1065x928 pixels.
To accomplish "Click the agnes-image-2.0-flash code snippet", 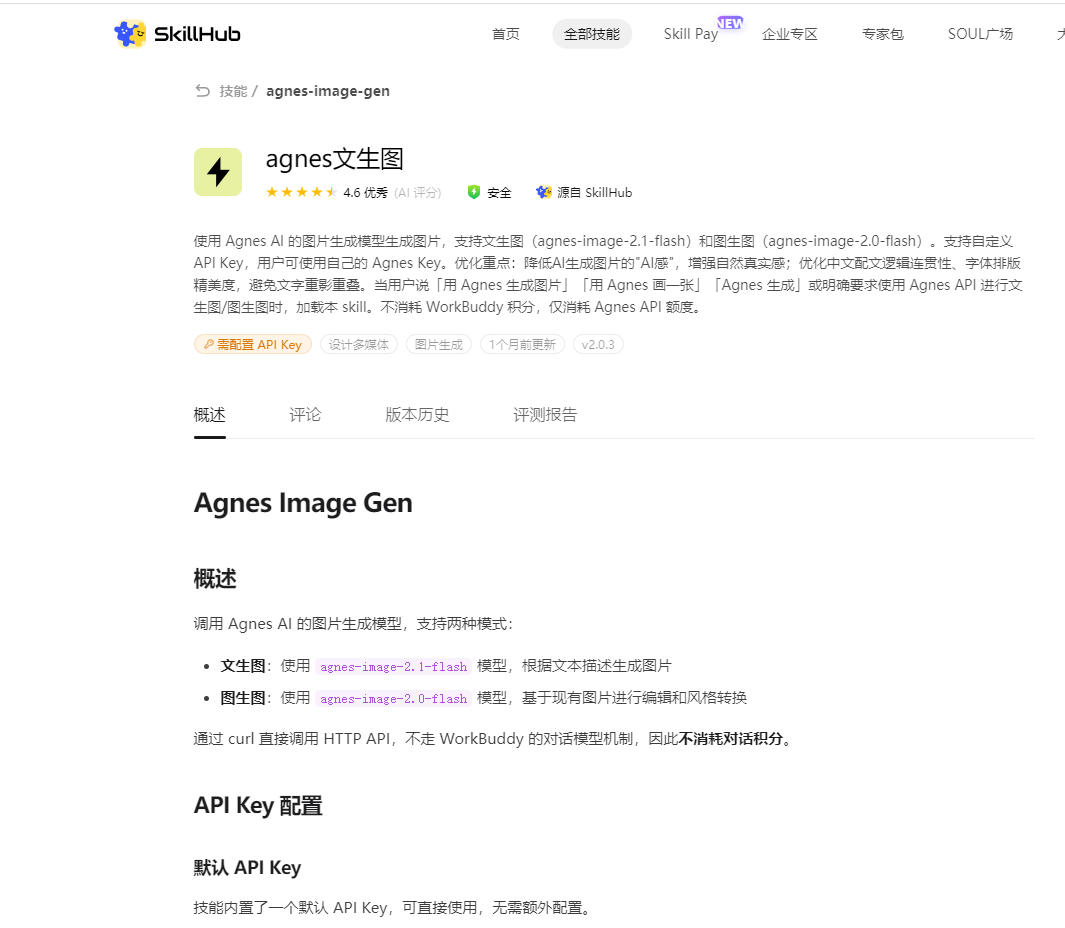I will click(393, 698).
